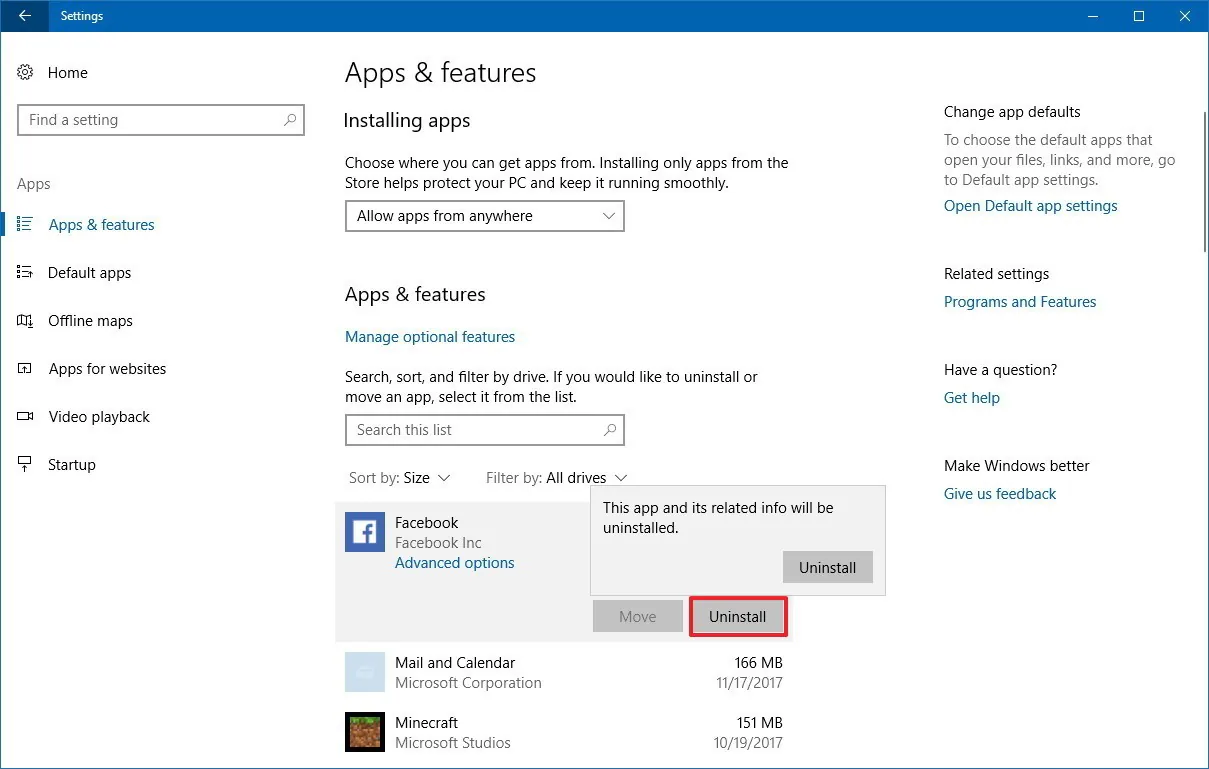Click the Facebook app icon
1209x769 pixels.
click(x=365, y=532)
